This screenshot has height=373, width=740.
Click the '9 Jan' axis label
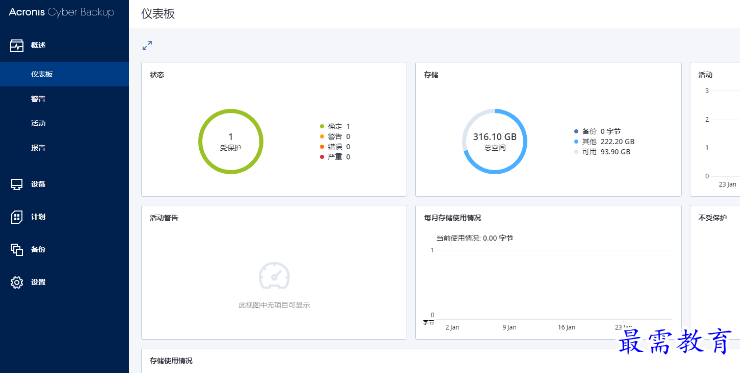(x=509, y=327)
